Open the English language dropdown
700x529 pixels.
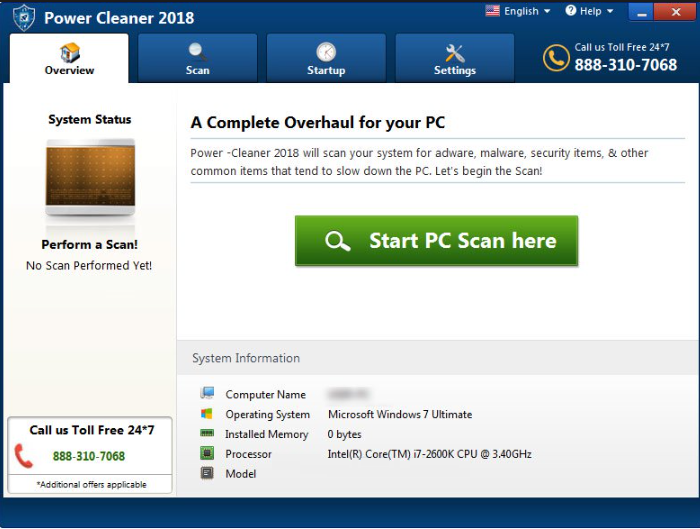[x=518, y=11]
